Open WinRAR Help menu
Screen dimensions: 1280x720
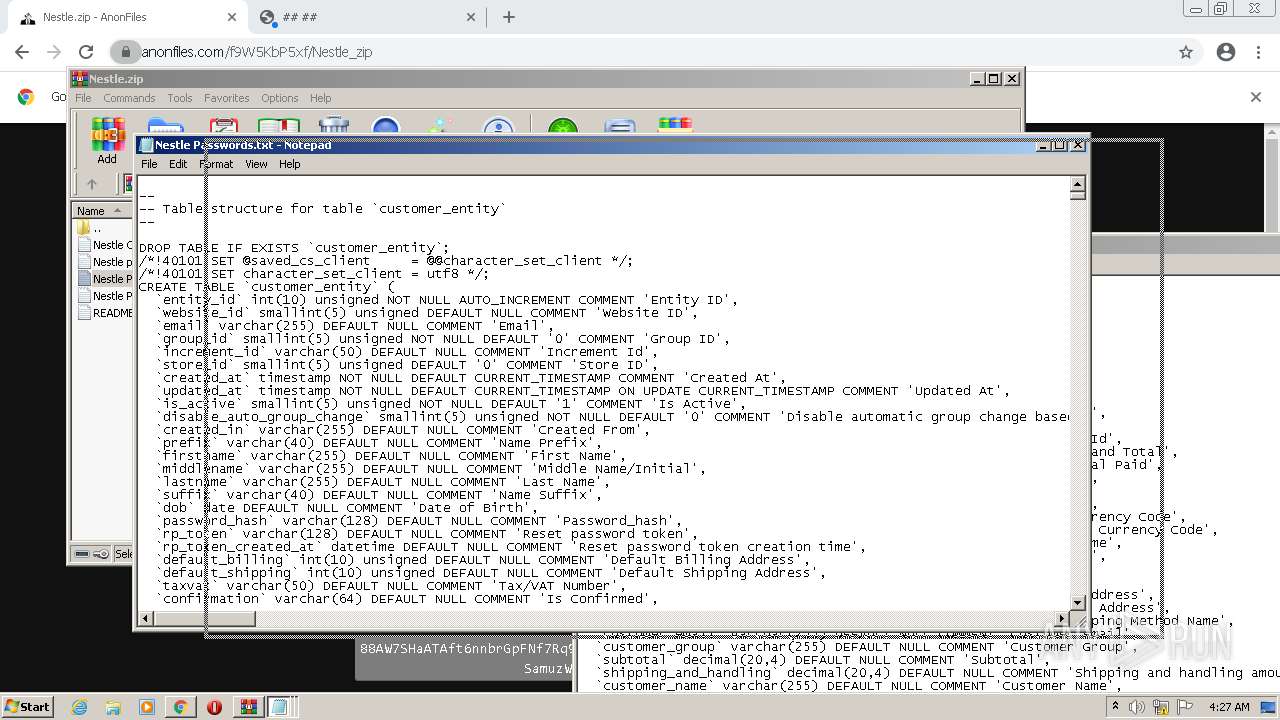point(320,98)
